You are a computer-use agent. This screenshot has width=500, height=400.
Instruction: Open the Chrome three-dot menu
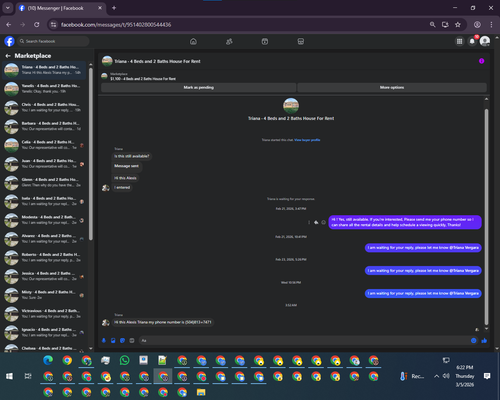[491, 25]
